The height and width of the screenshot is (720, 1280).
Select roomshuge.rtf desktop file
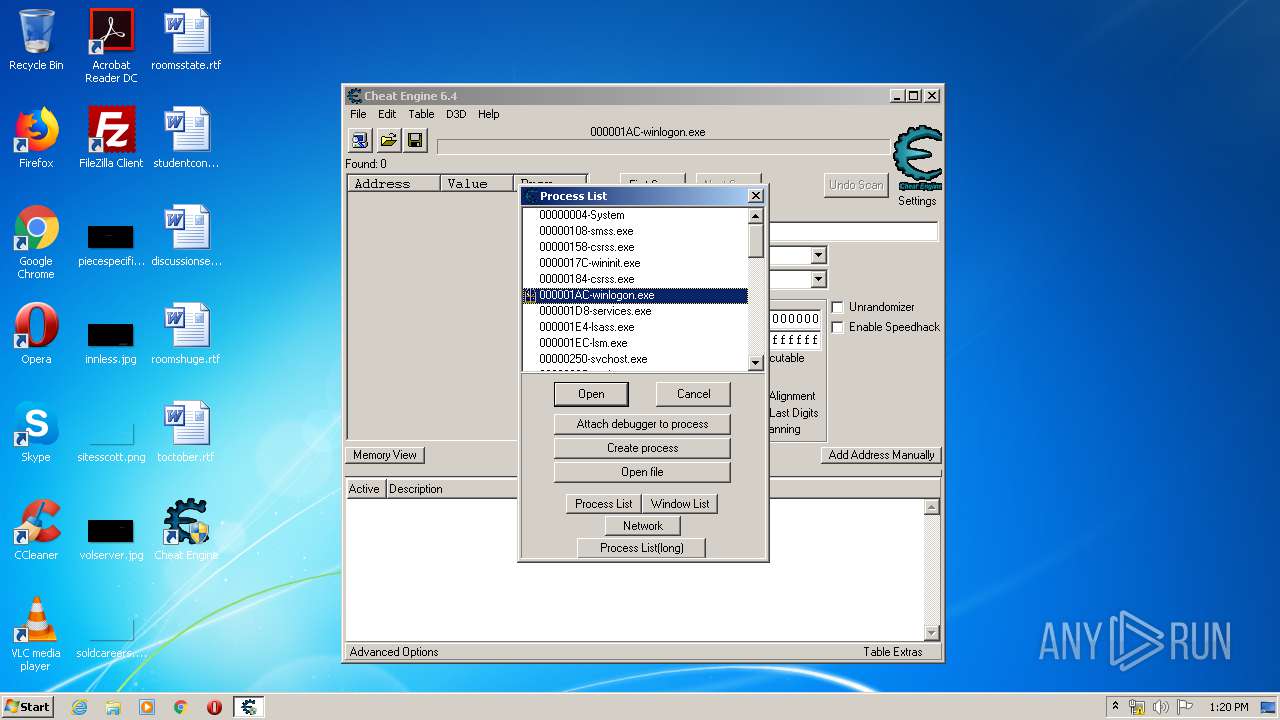coord(186,334)
